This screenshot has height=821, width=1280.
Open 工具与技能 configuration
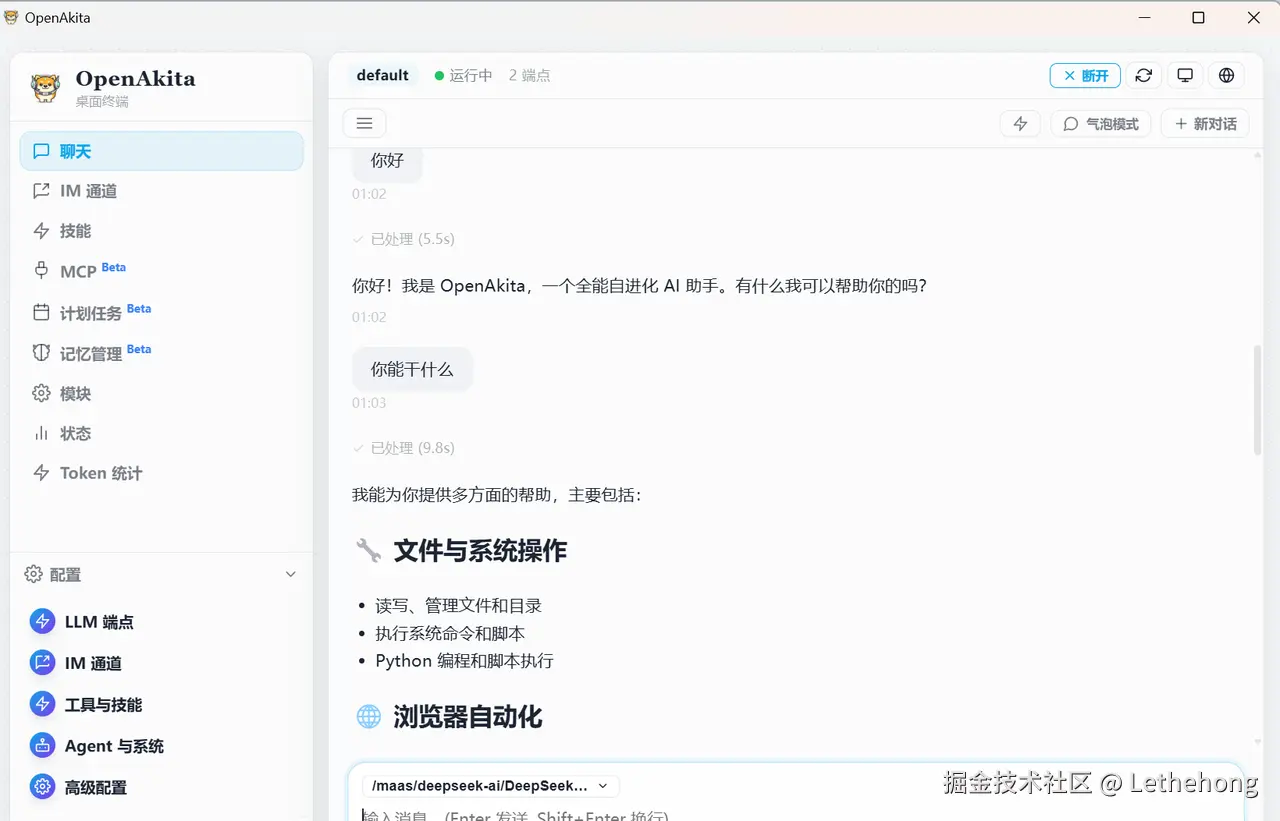pos(161,705)
